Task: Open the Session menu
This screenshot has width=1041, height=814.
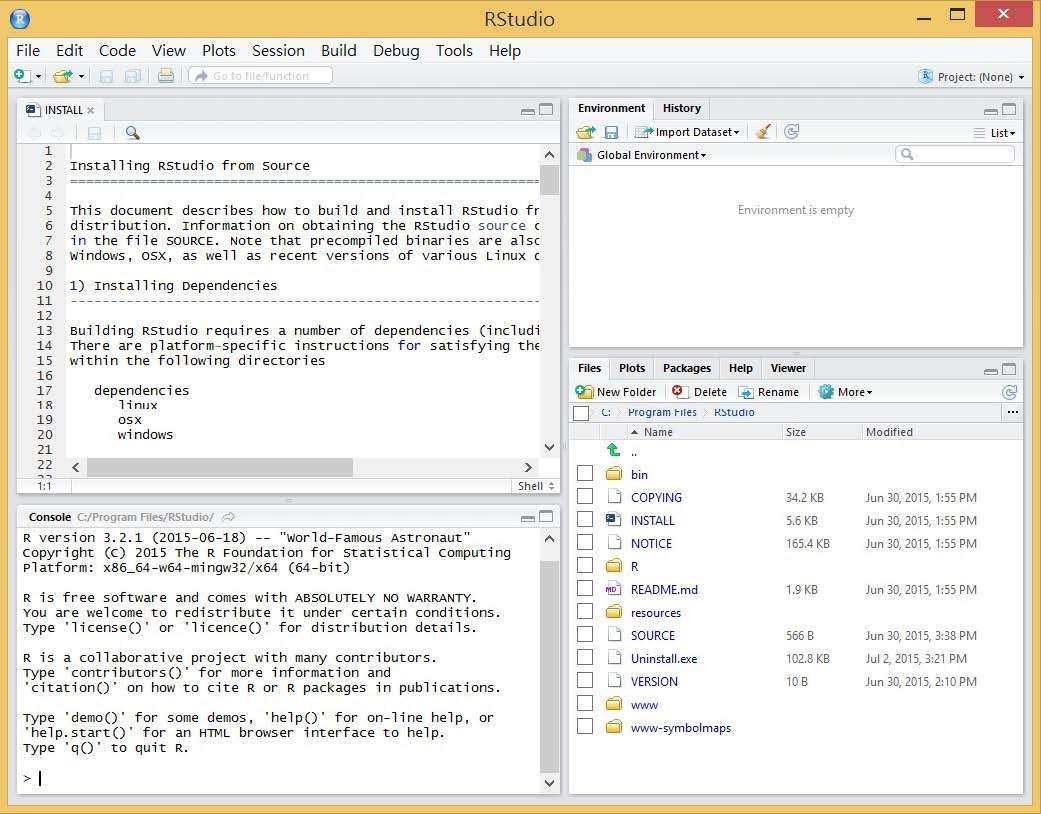Action: tap(278, 50)
